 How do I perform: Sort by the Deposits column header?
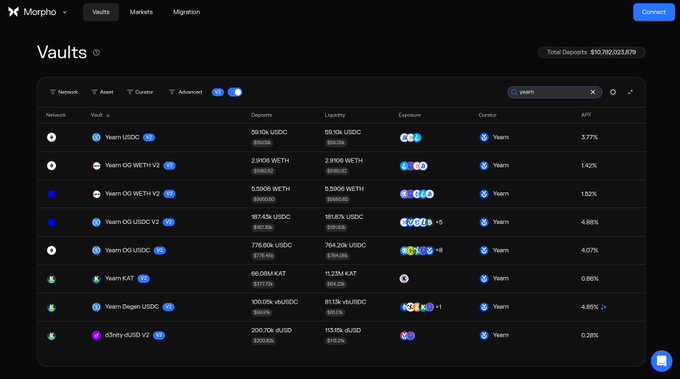262,115
